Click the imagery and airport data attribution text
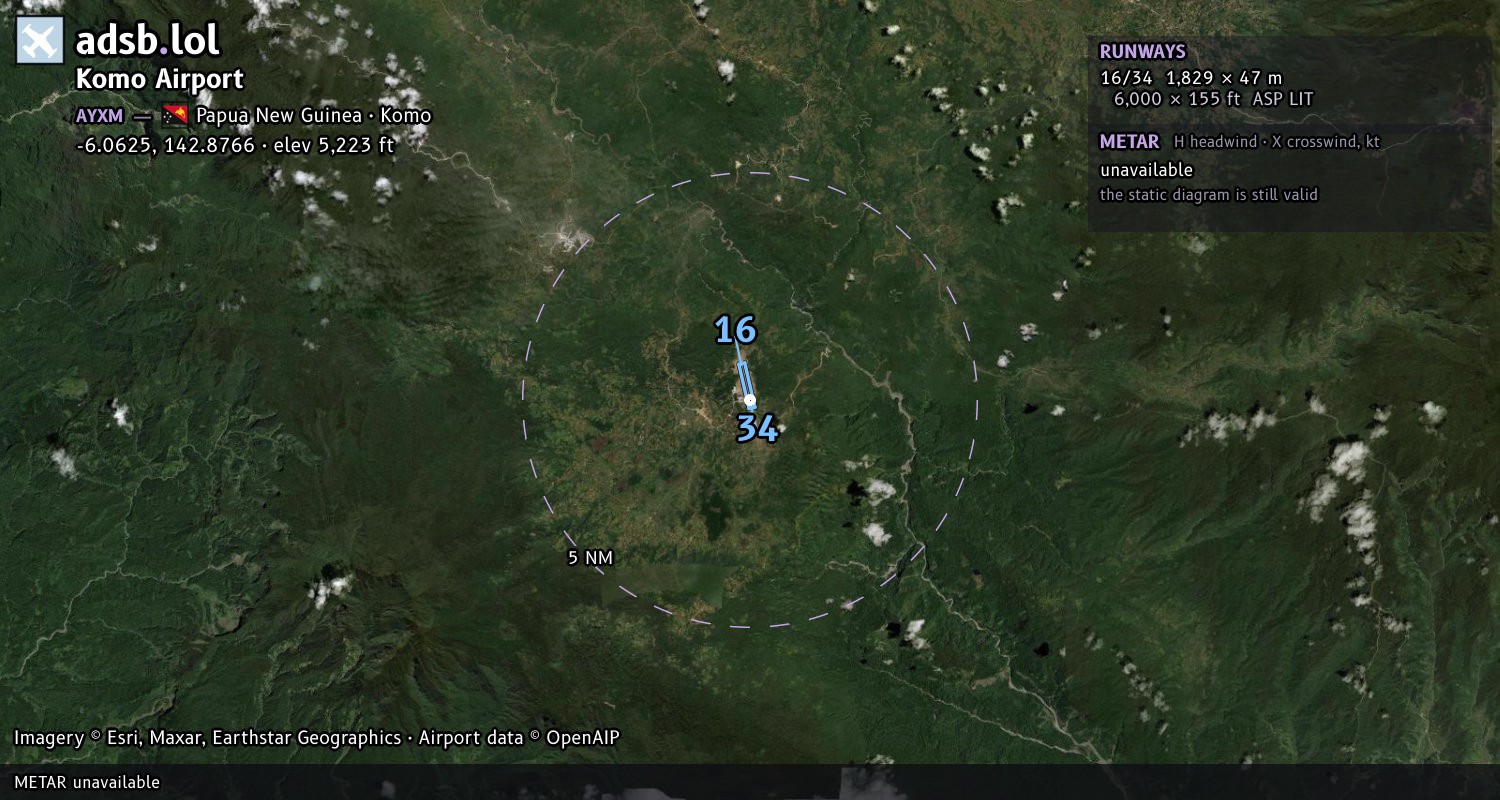Screen dimensions: 1500x800 click(x=317, y=738)
